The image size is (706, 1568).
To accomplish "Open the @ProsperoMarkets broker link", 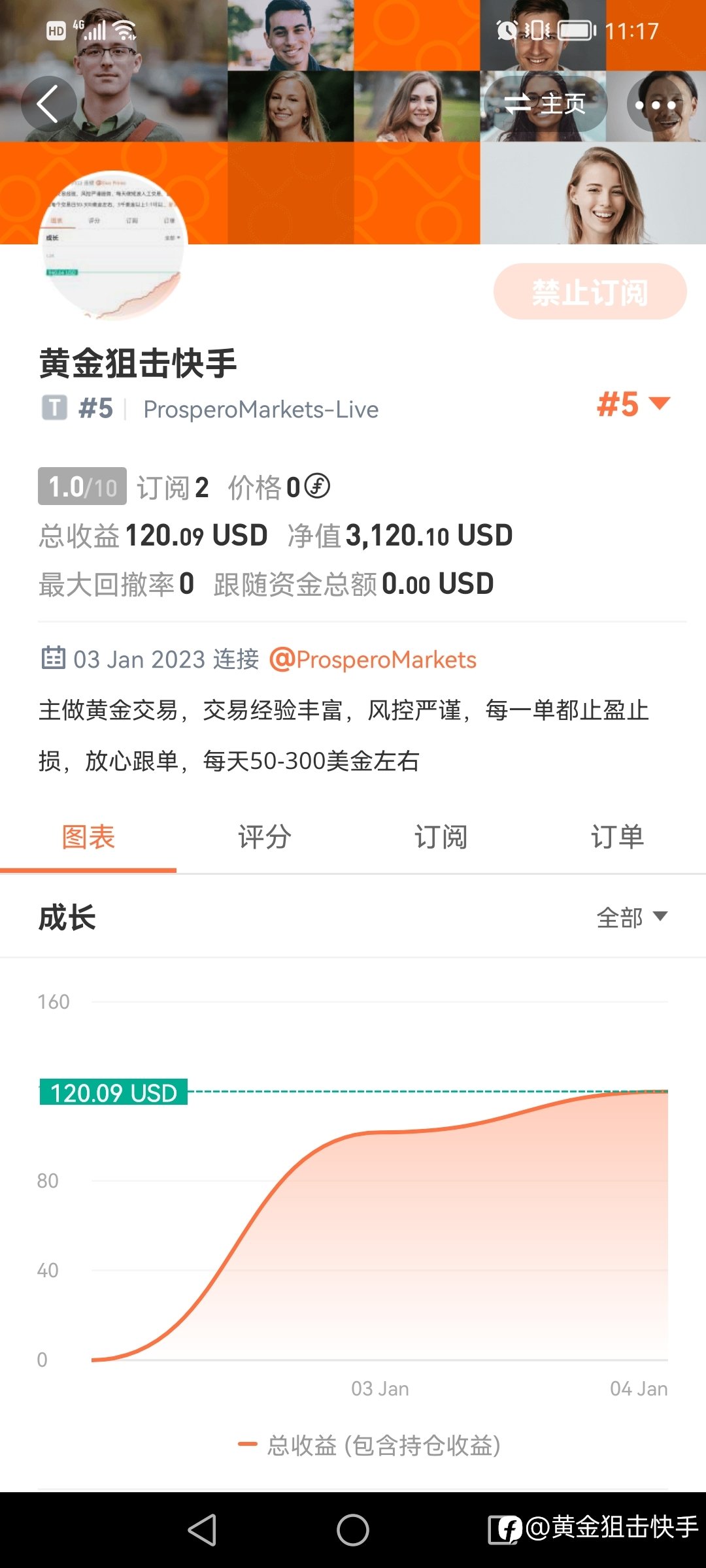I will (x=373, y=659).
